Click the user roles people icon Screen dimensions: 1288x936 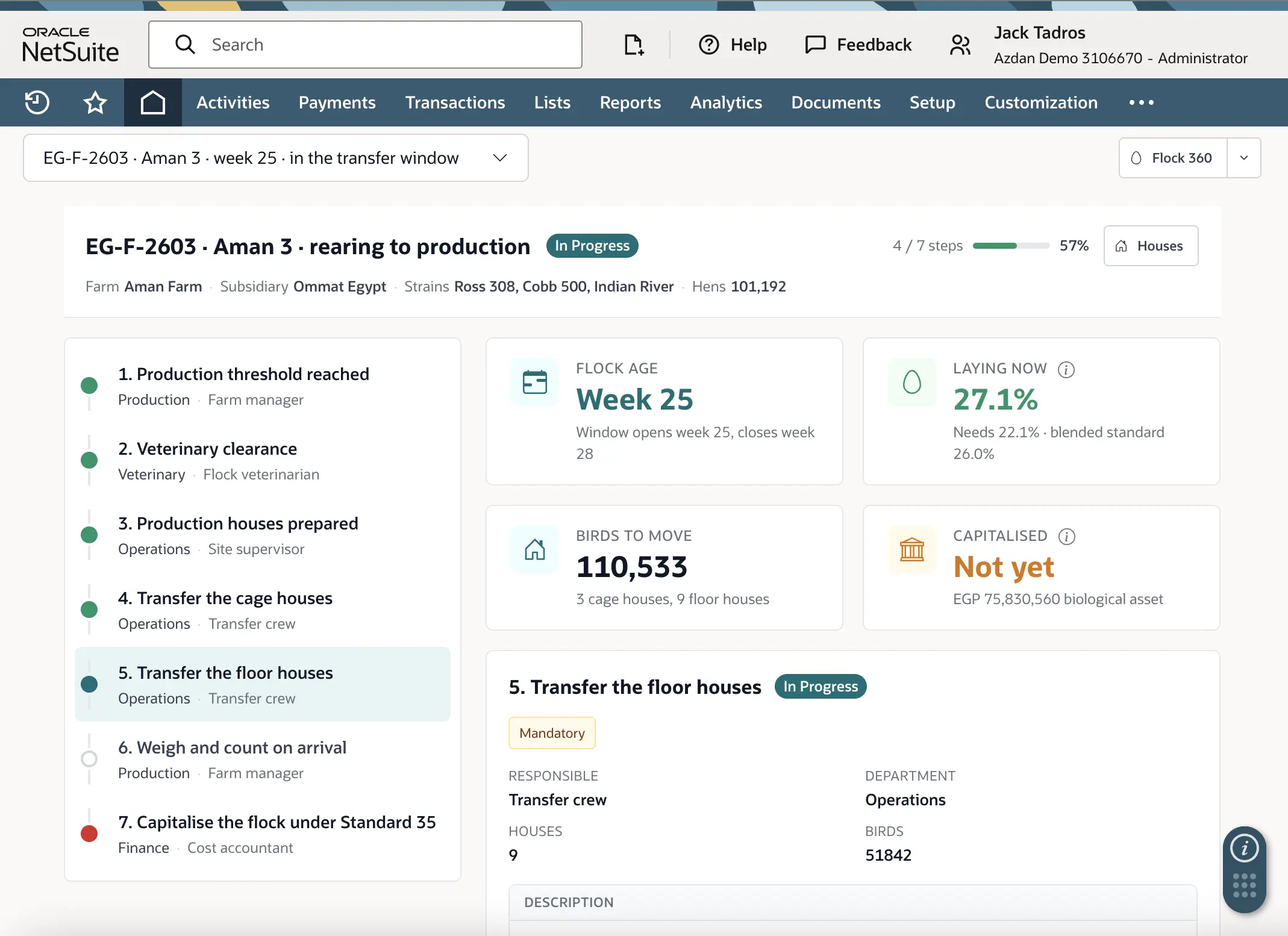click(960, 45)
